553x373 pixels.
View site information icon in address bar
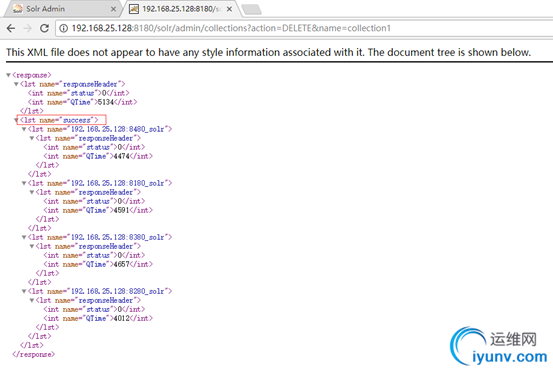pos(63,28)
